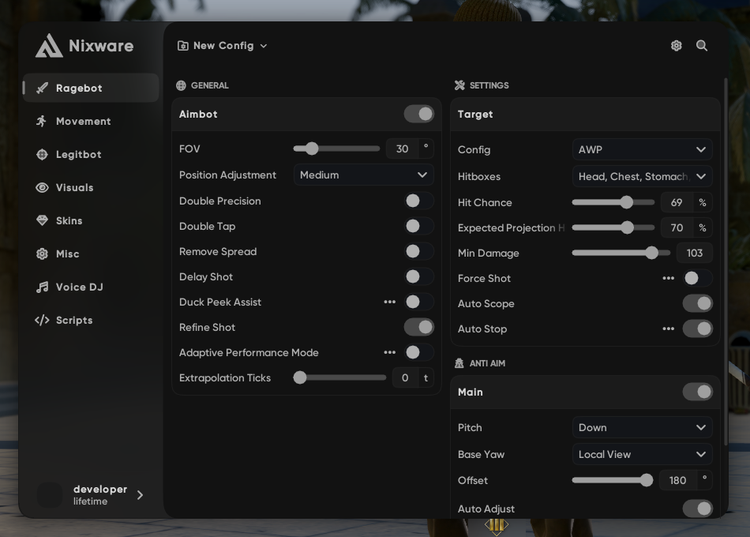Open the Config AWP dropdown
This screenshot has height=537, width=750.
(x=642, y=150)
